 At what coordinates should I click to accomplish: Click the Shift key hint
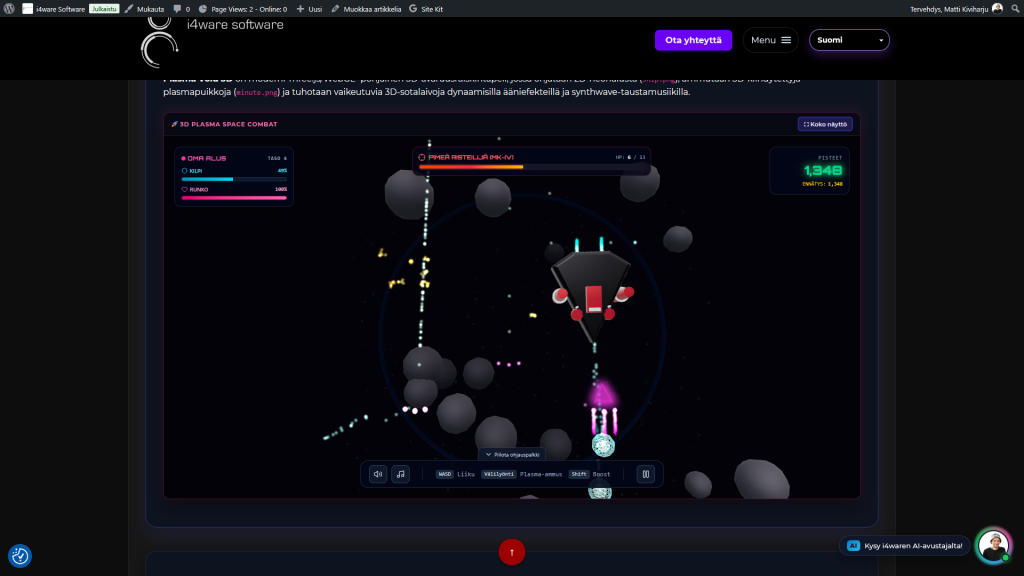579,474
